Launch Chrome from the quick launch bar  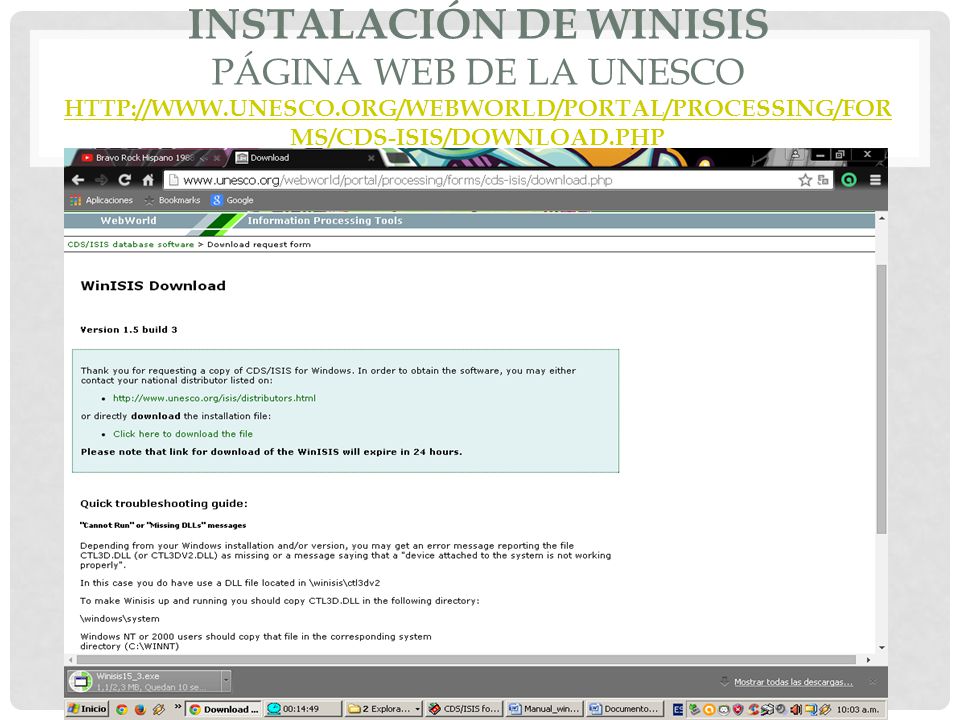[122, 710]
